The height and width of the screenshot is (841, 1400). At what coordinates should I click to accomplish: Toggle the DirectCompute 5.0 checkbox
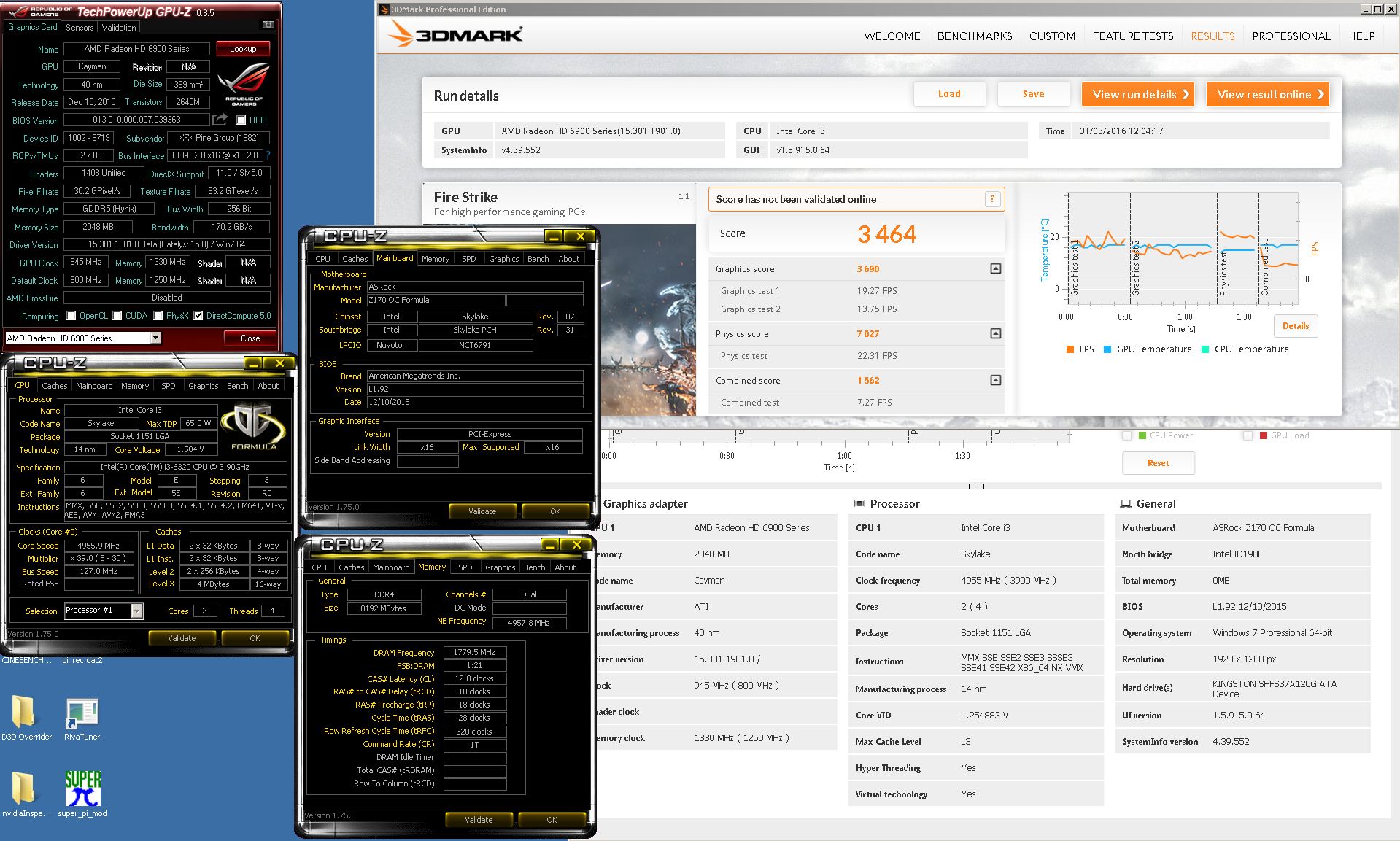pyautogui.click(x=198, y=316)
